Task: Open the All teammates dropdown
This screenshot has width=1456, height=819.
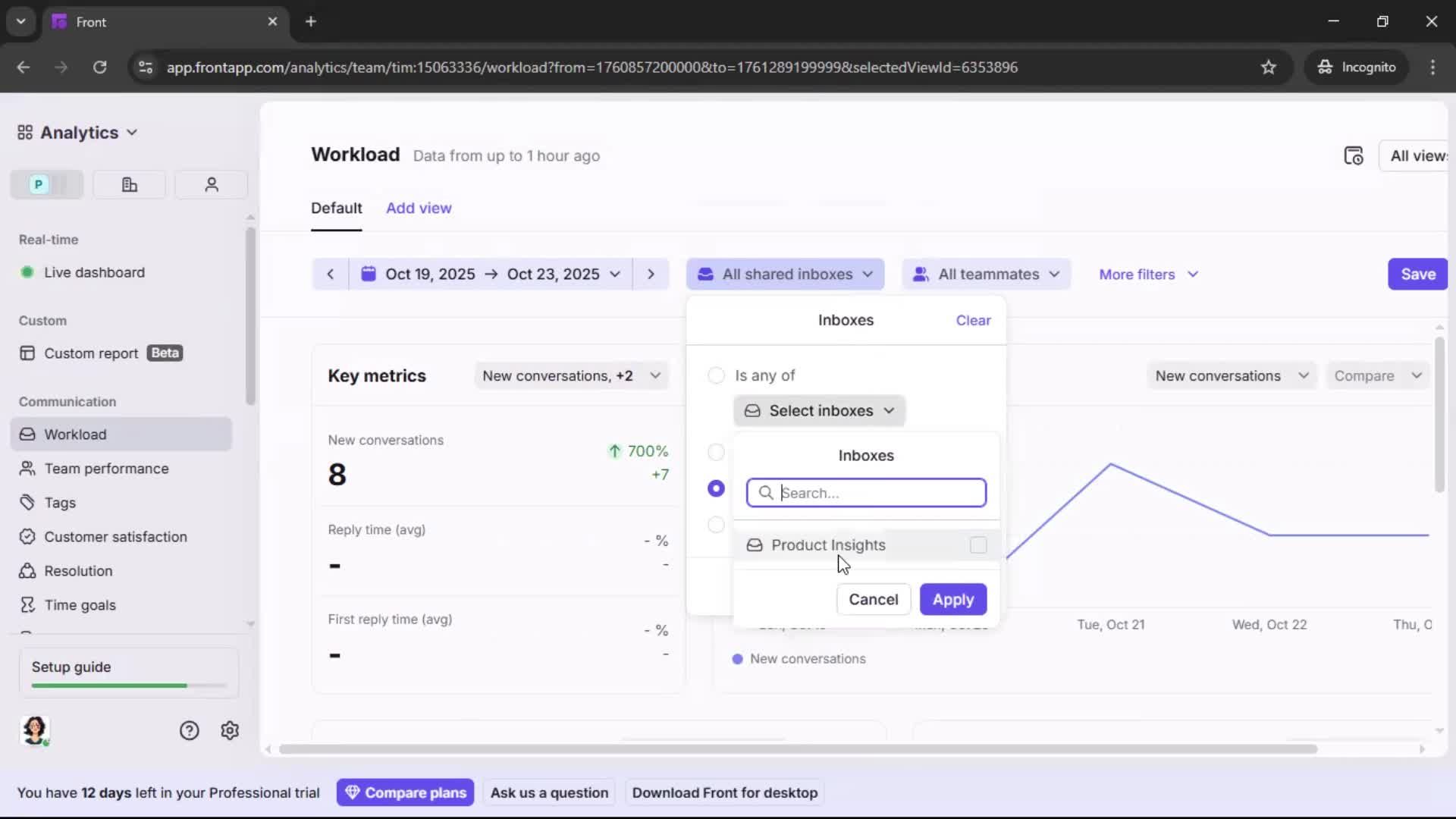Action: tap(985, 274)
